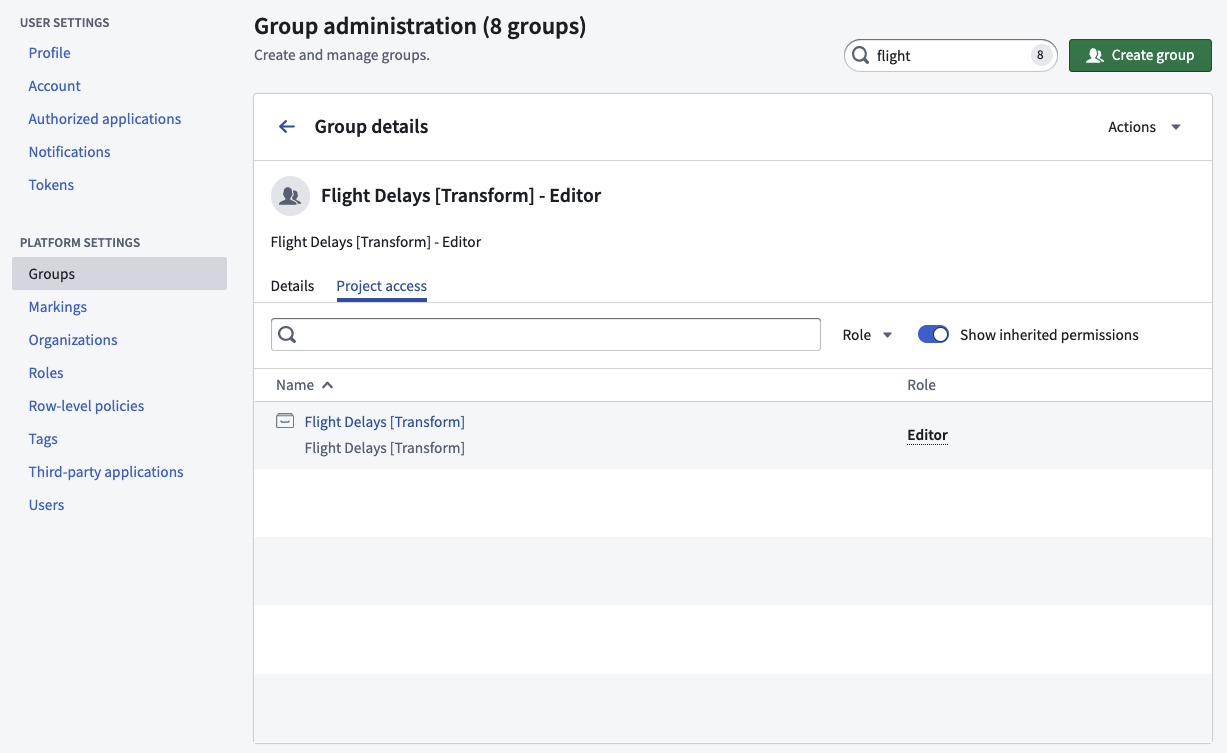1227x753 pixels.
Task: Open Users page
Action: [x=46, y=505]
